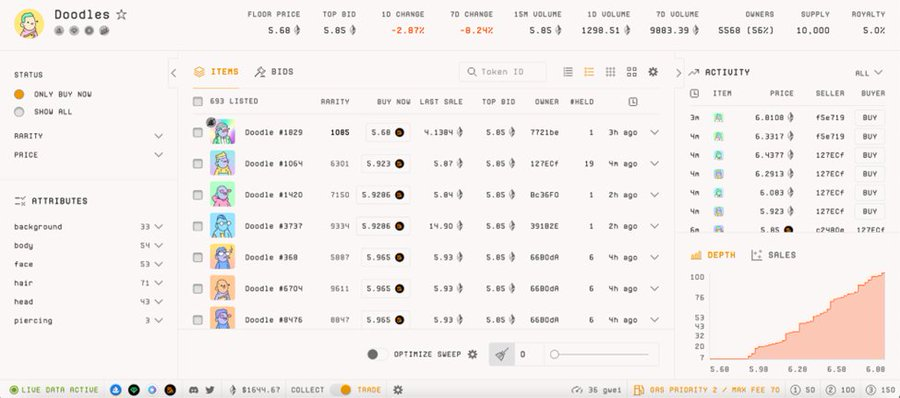
Task: Click the Live Data Active indicator
Action: click(55, 390)
